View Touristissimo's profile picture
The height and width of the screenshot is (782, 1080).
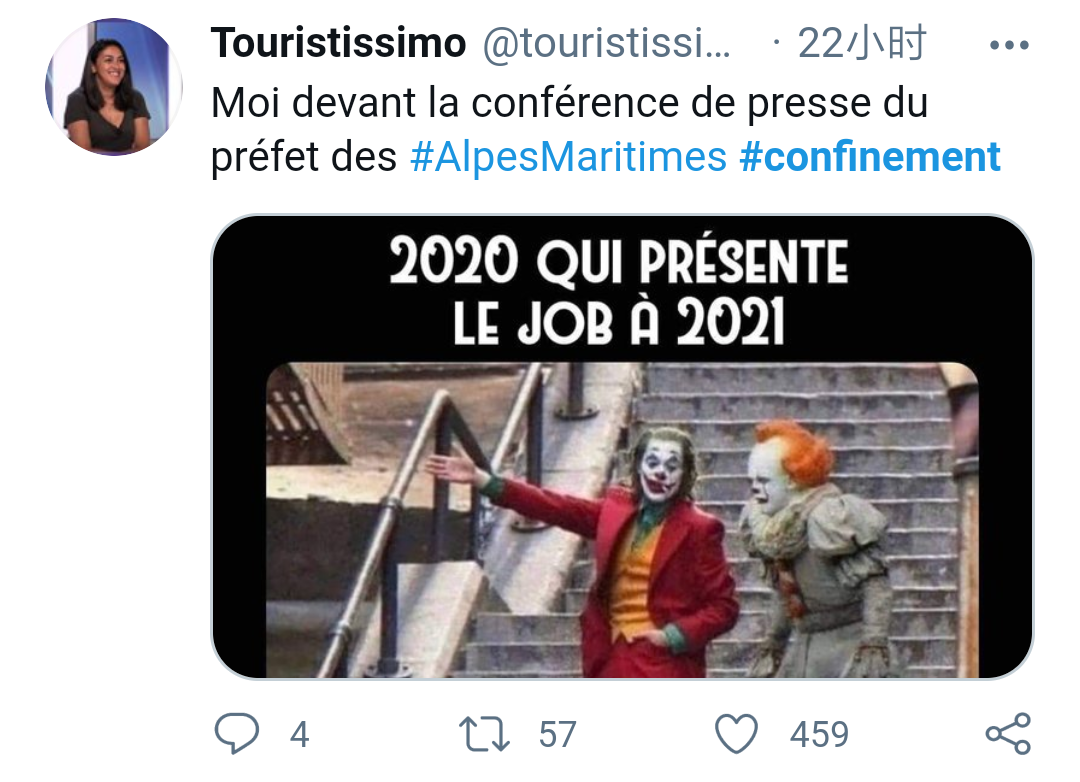click(x=114, y=87)
